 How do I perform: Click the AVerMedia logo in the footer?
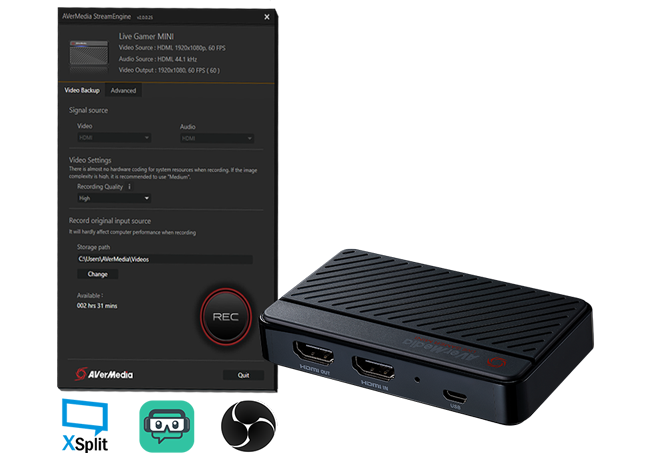tap(104, 374)
